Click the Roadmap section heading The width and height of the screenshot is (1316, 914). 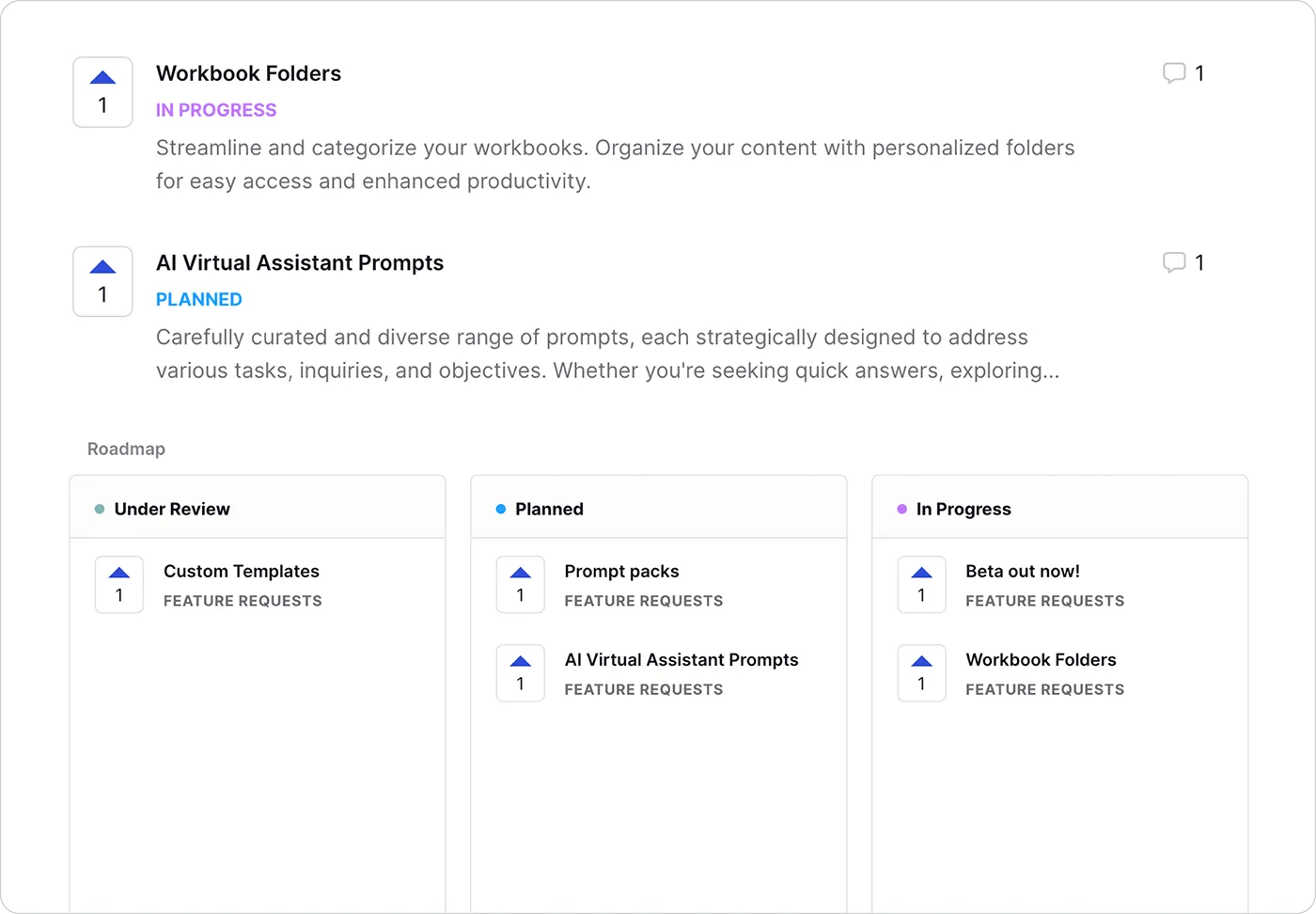[126, 449]
